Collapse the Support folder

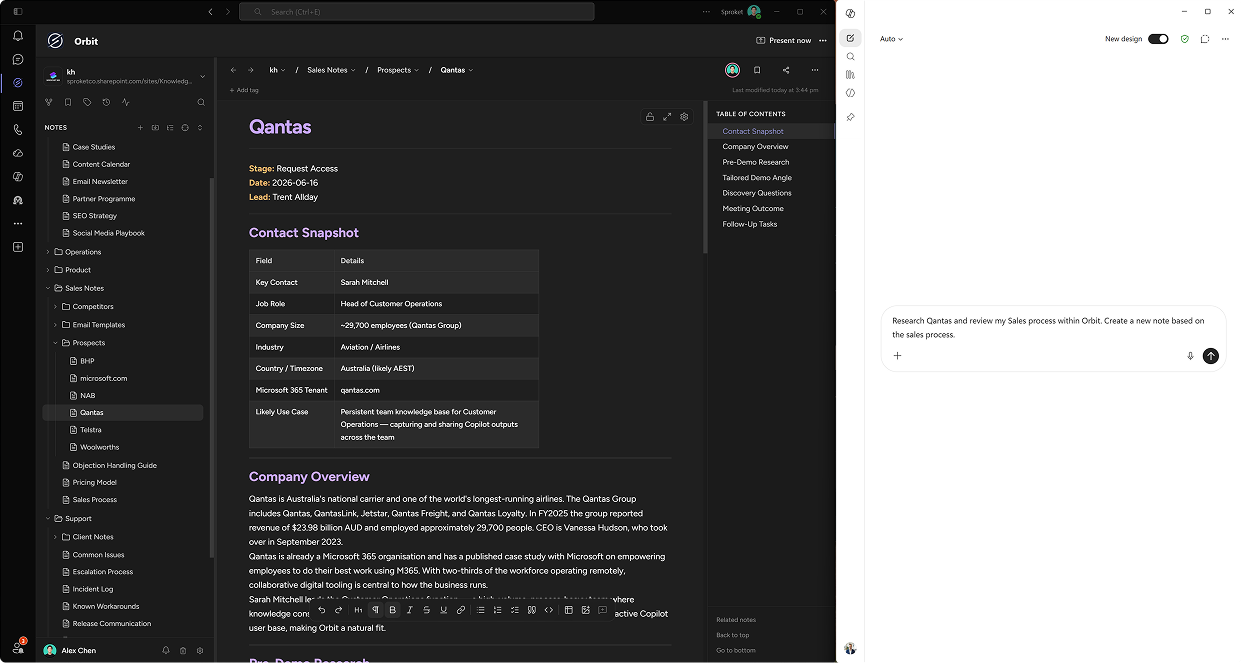pos(48,519)
